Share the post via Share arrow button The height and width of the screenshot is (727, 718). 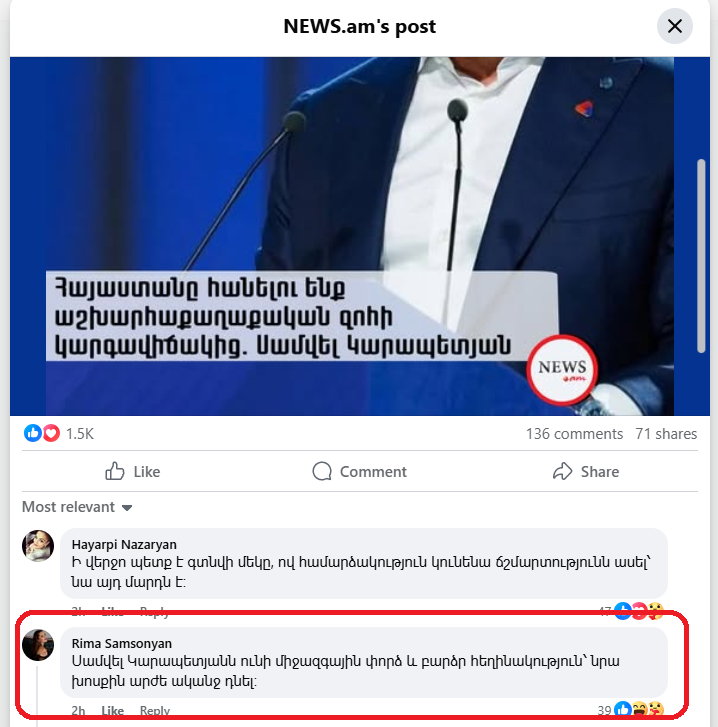point(585,472)
